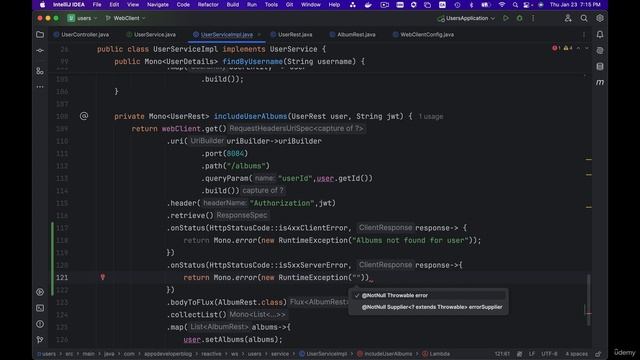Open the Navigate menu
Viewport: 640px width, 360px height.
(x=158, y=5)
